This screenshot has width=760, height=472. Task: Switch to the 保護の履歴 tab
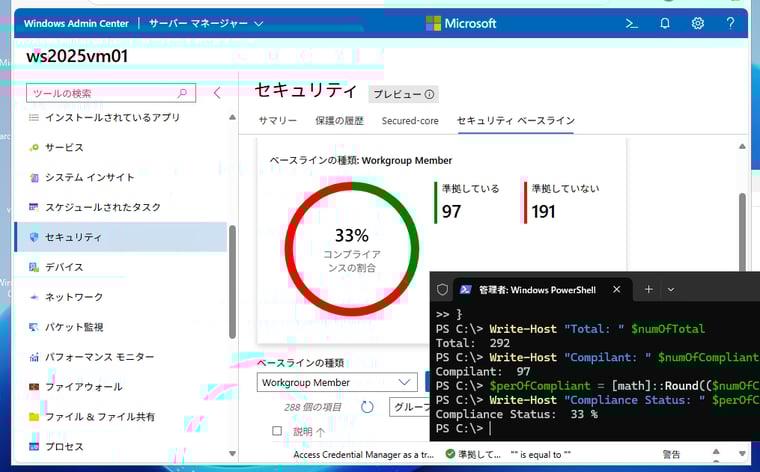[339, 121]
